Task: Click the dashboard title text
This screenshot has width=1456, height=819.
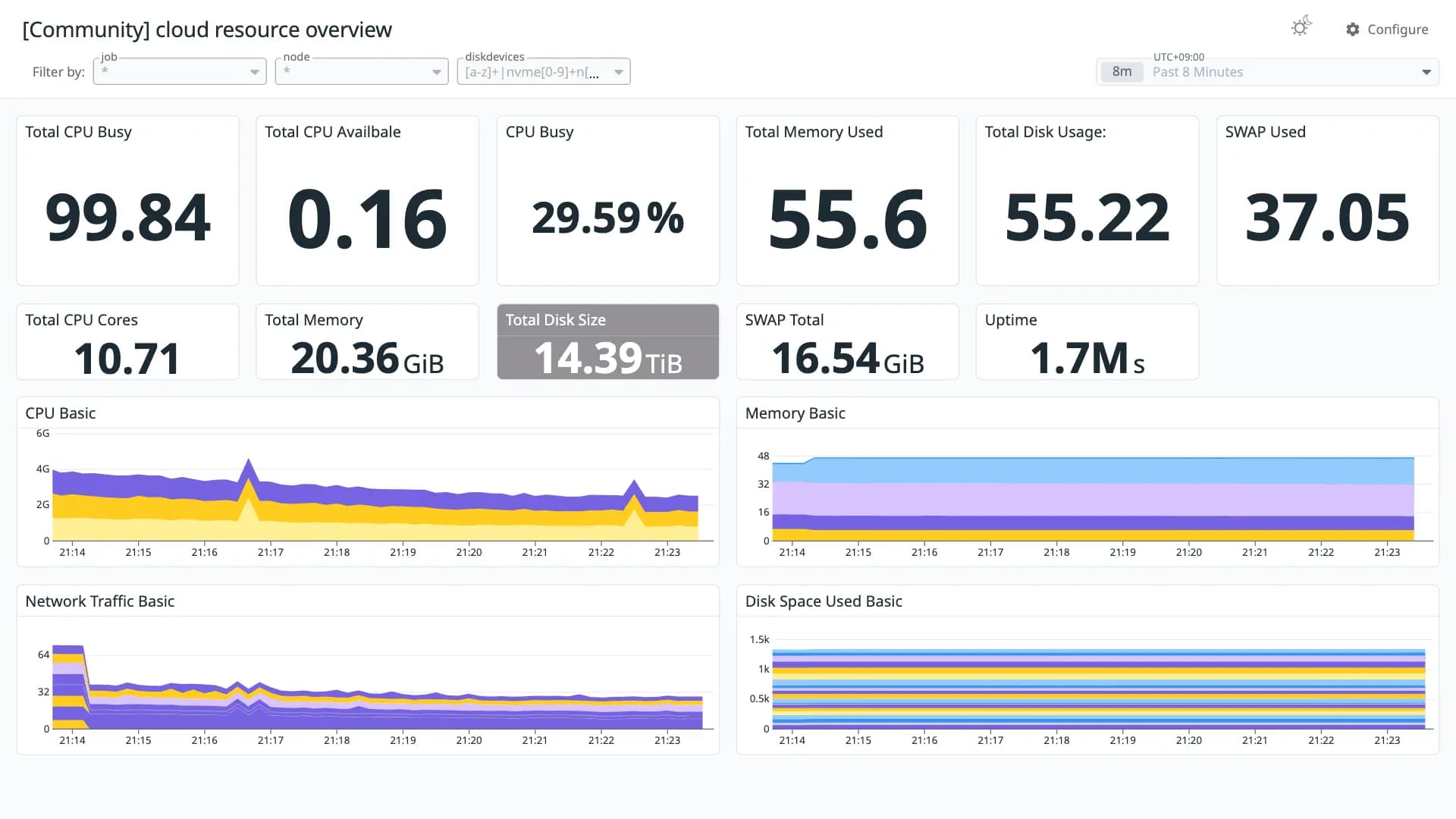Action: coord(207,30)
